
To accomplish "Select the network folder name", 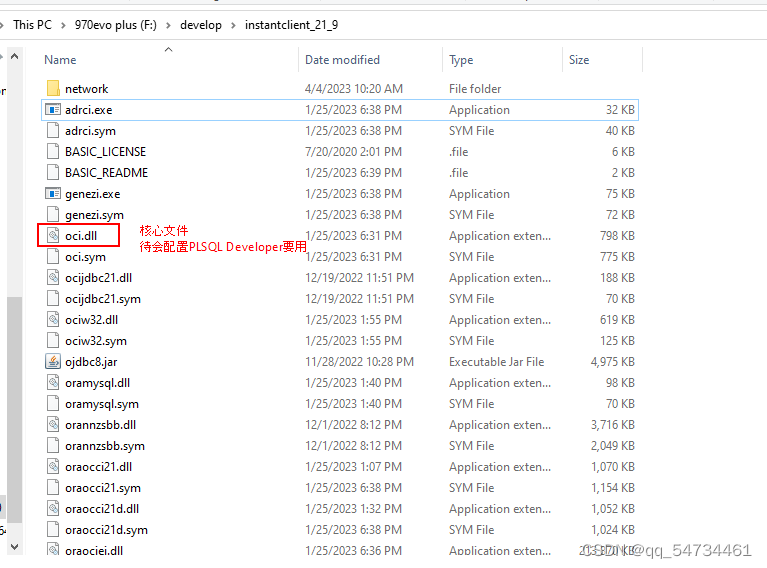I will pyautogui.click(x=87, y=89).
